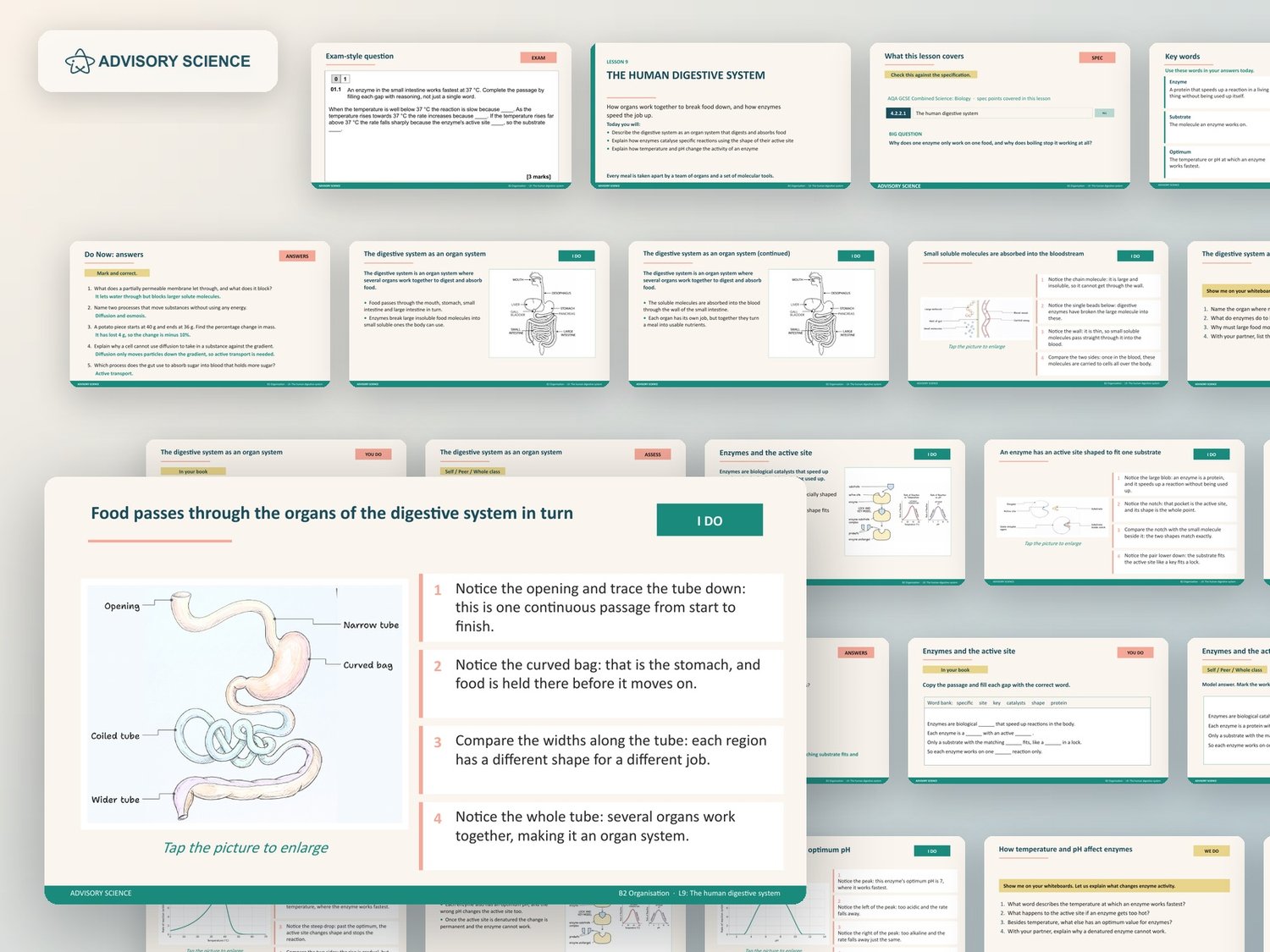This screenshot has height=952, width=1270.
Task: Open the 'Small soluble molecules are absorbed' slide
Action: pos(1038,315)
